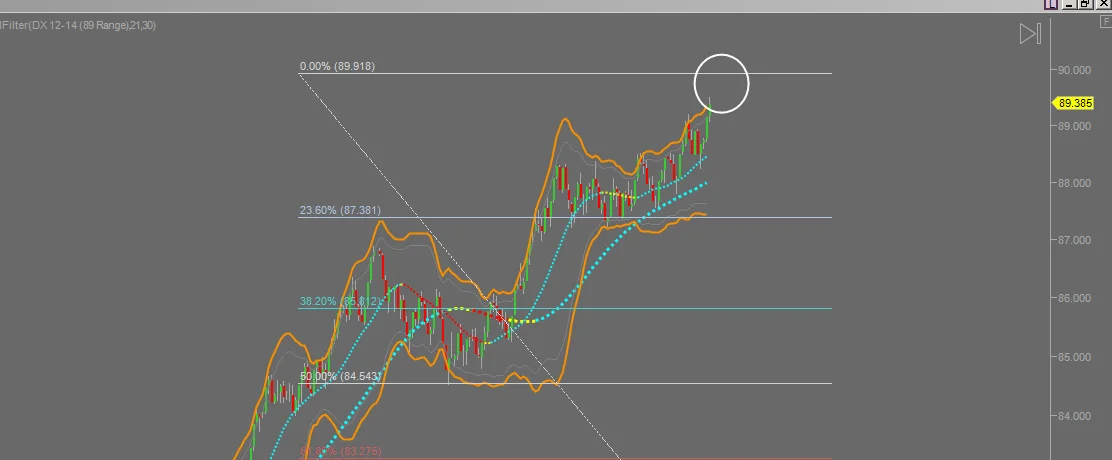Image resolution: width=1112 pixels, height=460 pixels.
Task: Close the chart window
Action: click(x=1103, y=4)
